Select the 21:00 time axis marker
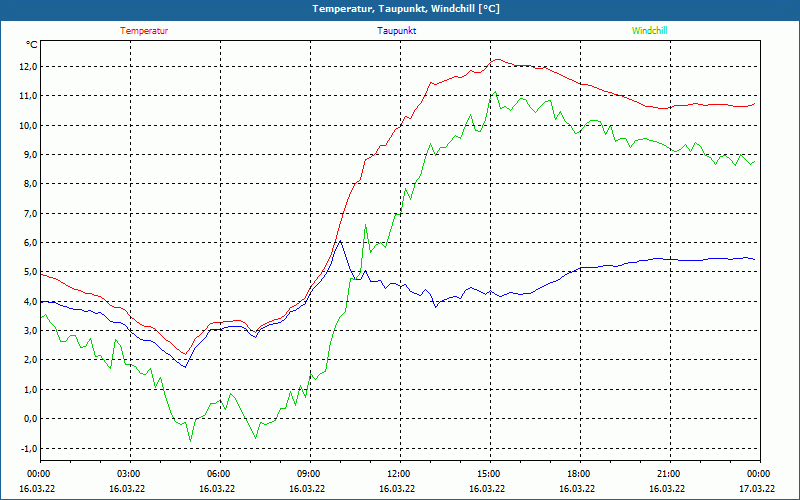Viewport: 800px width, 500px height. pos(668,474)
